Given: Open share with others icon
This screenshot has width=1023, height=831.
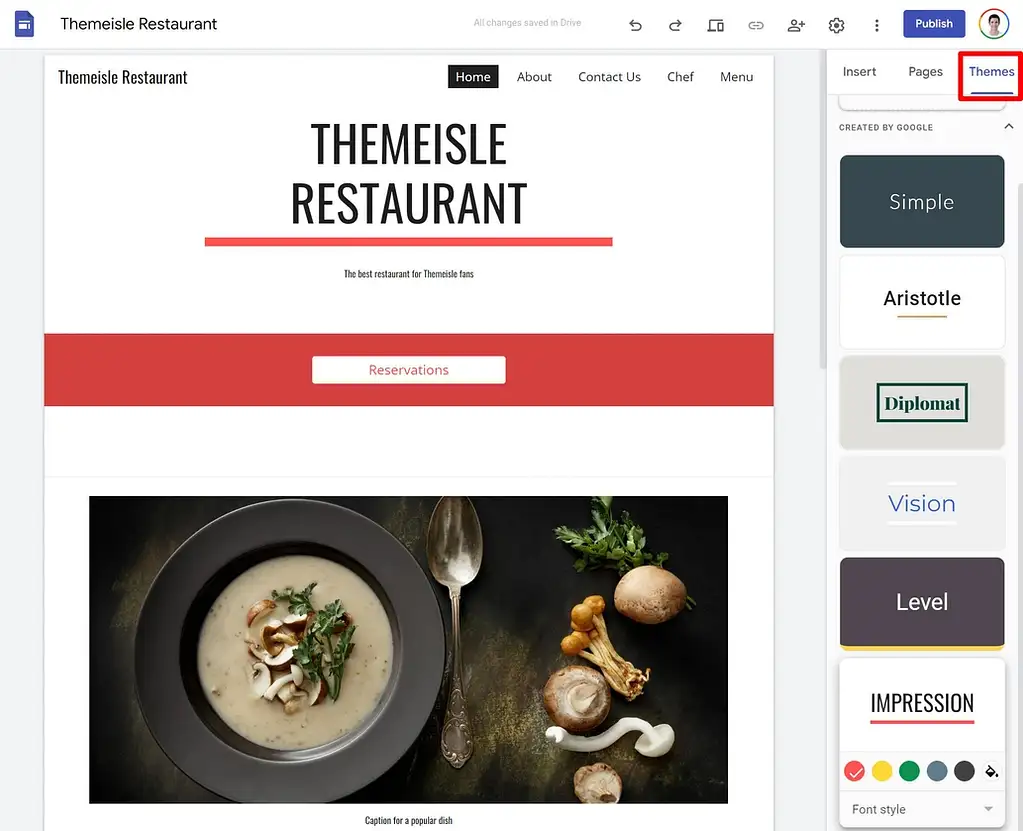Looking at the screenshot, I should (796, 25).
